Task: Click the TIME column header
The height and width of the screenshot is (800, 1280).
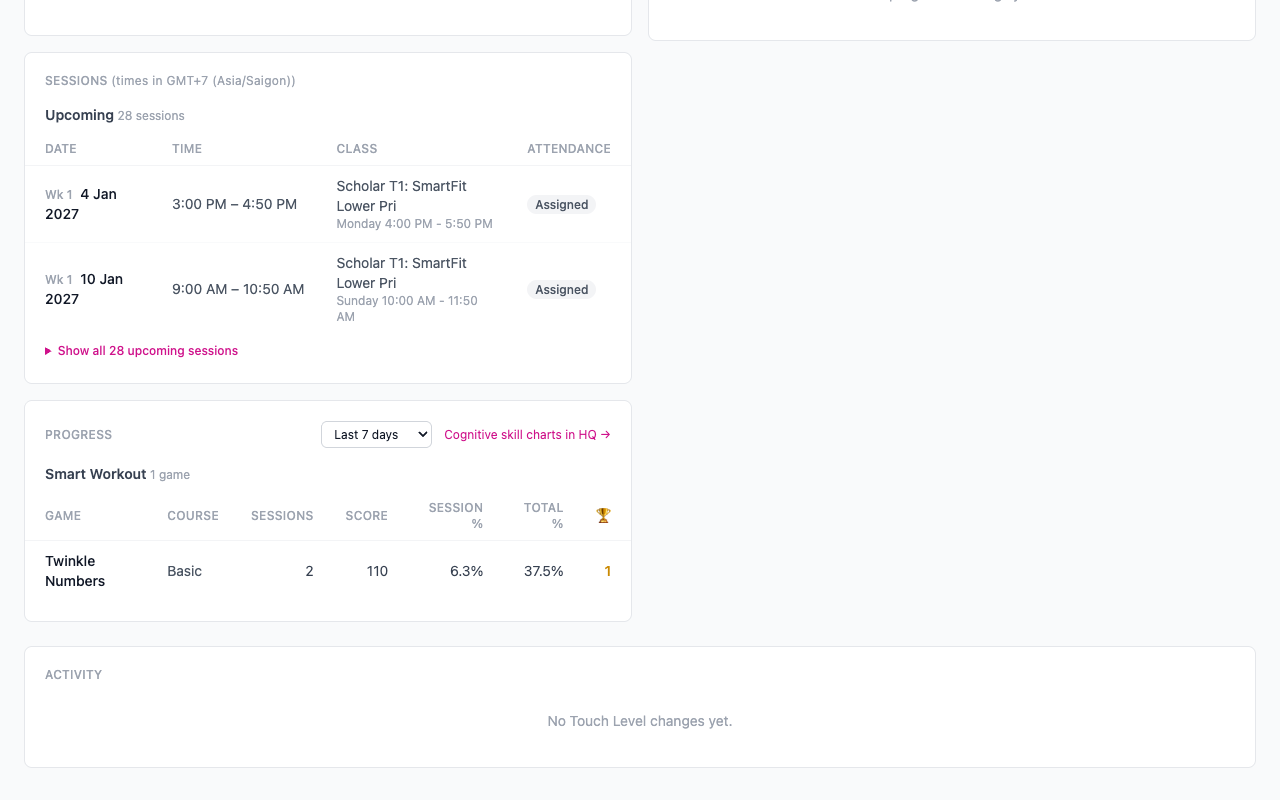Action: coord(187,149)
